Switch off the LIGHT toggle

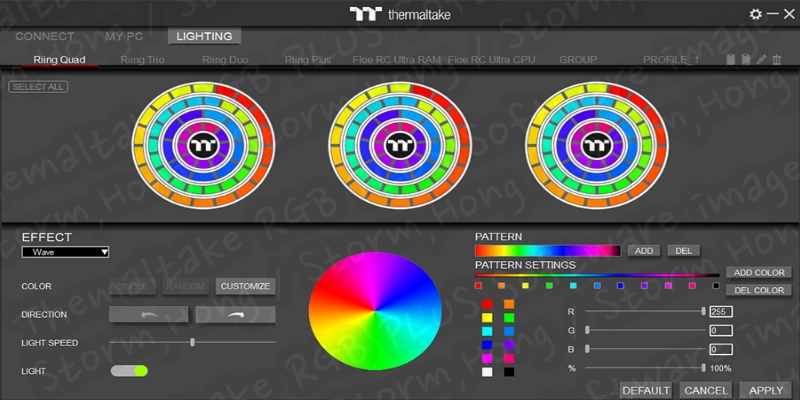pos(129,371)
